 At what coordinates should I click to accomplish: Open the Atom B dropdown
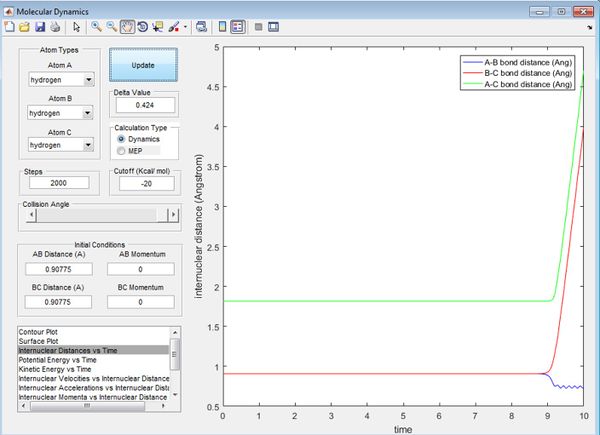pyautogui.click(x=60, y=113)
